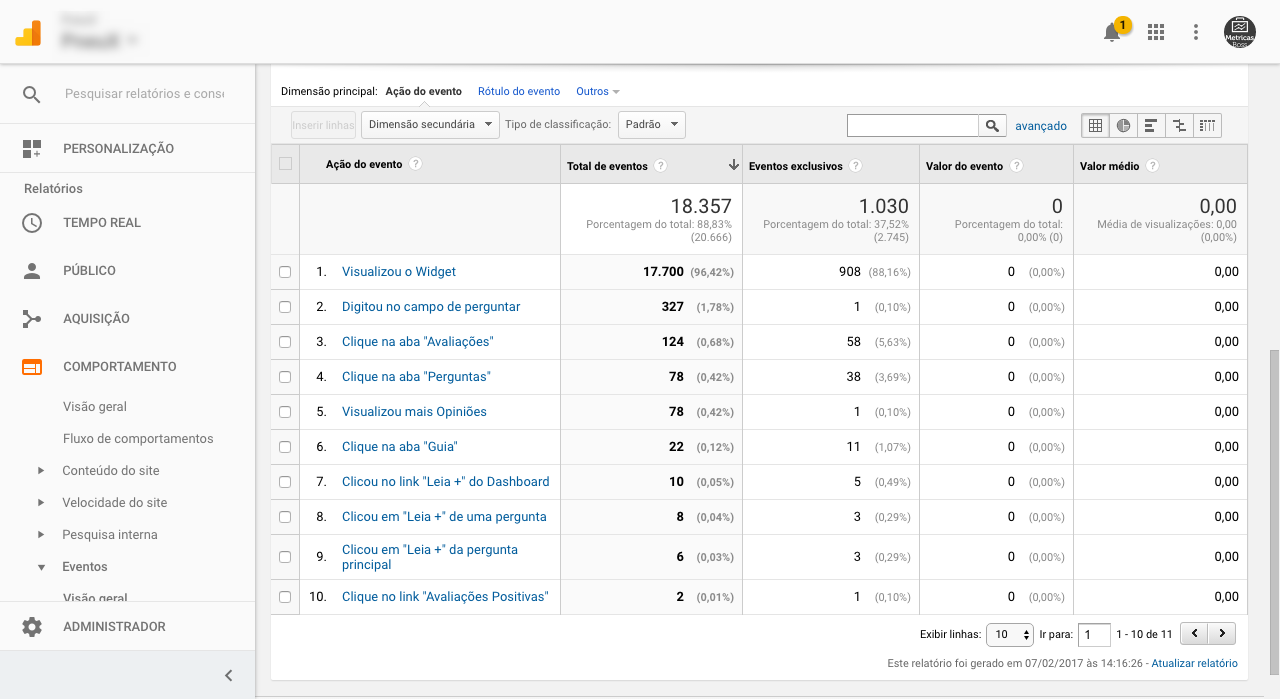1280x699 pixels.
Task: Open the Dimensão secundária dropdown
Action: [x=430, y=125]
